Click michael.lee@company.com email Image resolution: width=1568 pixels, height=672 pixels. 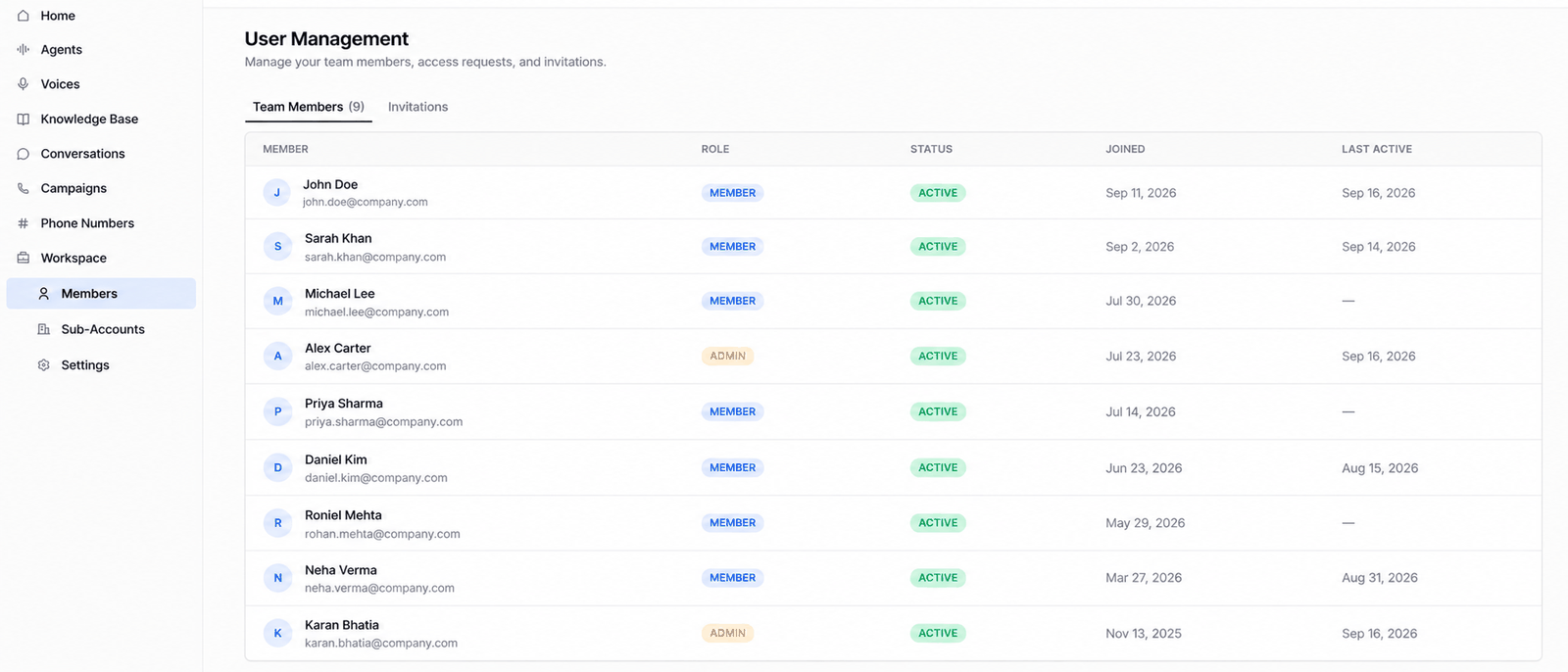[376, 312]
